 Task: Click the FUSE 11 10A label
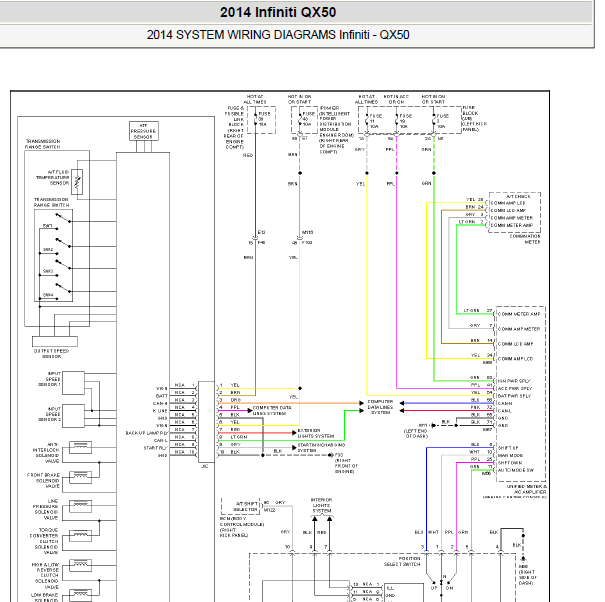point(375,121)
